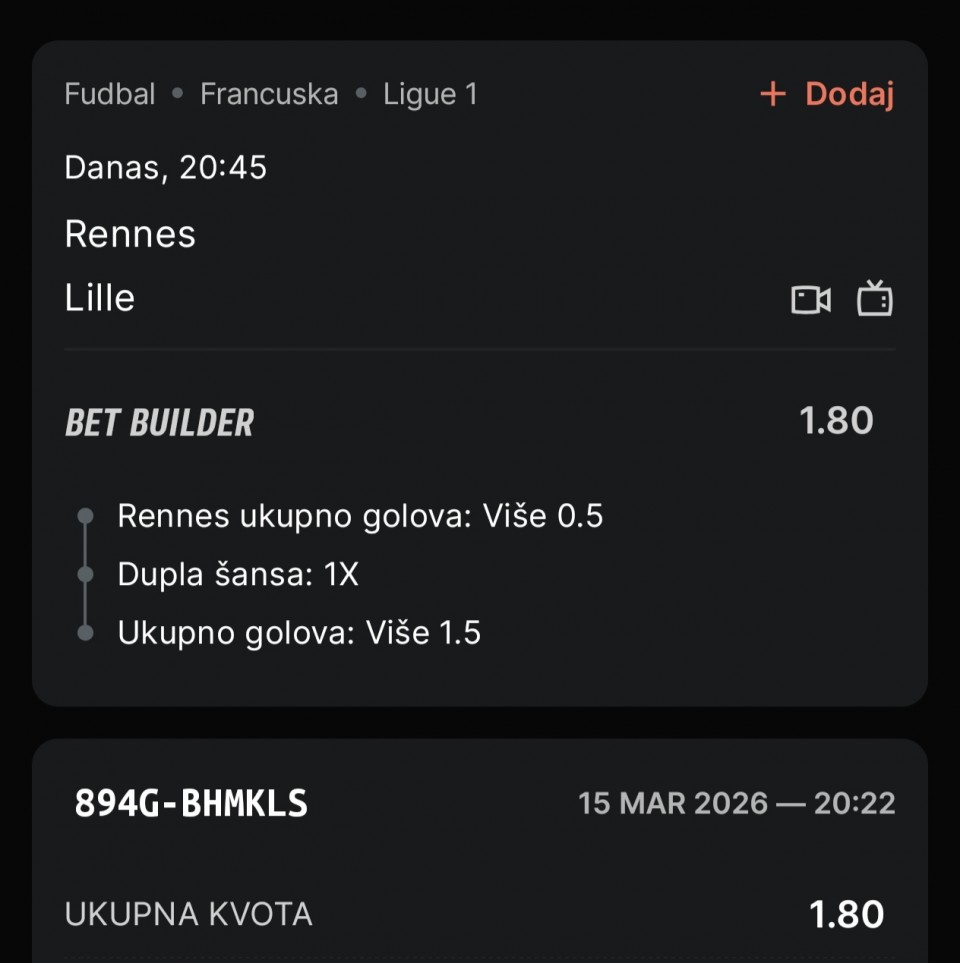Select the Rennes ukupno golova: Više 0.5 selection
Image resolution: width=960 pixels, height=963 pixels.
(x=360, y=516)
